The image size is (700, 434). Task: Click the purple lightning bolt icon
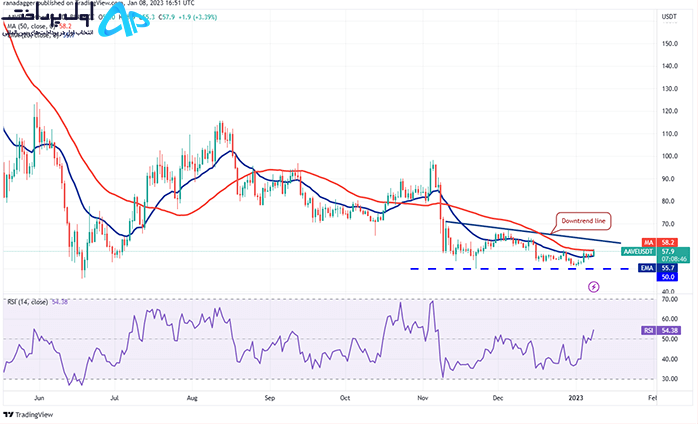coord(593,287)
